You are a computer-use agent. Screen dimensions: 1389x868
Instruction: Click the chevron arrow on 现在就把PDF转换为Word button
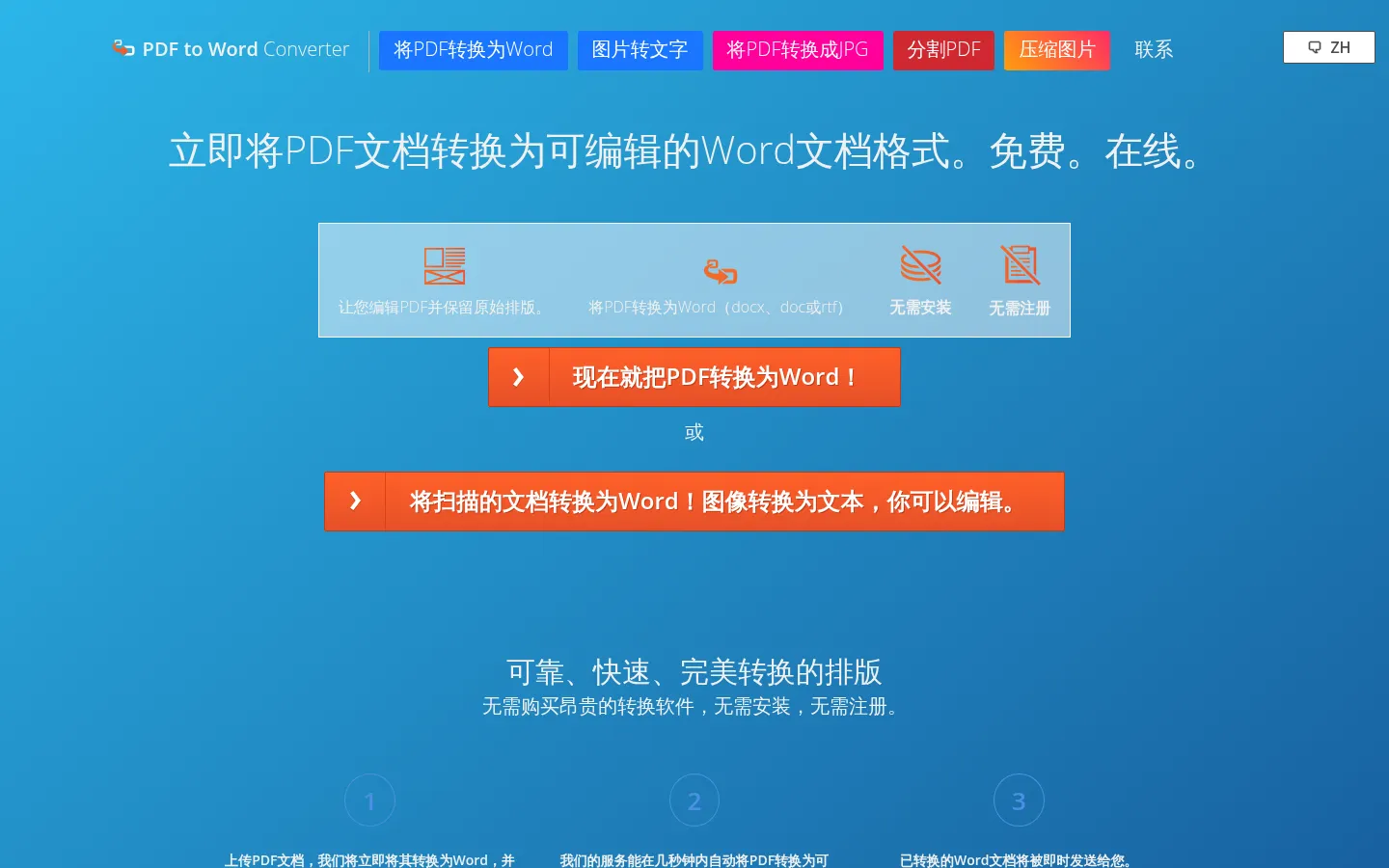tap(519, 377)
